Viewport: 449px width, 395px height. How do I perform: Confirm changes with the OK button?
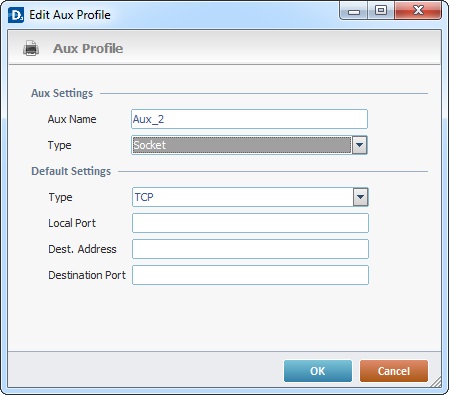point(318,371)
